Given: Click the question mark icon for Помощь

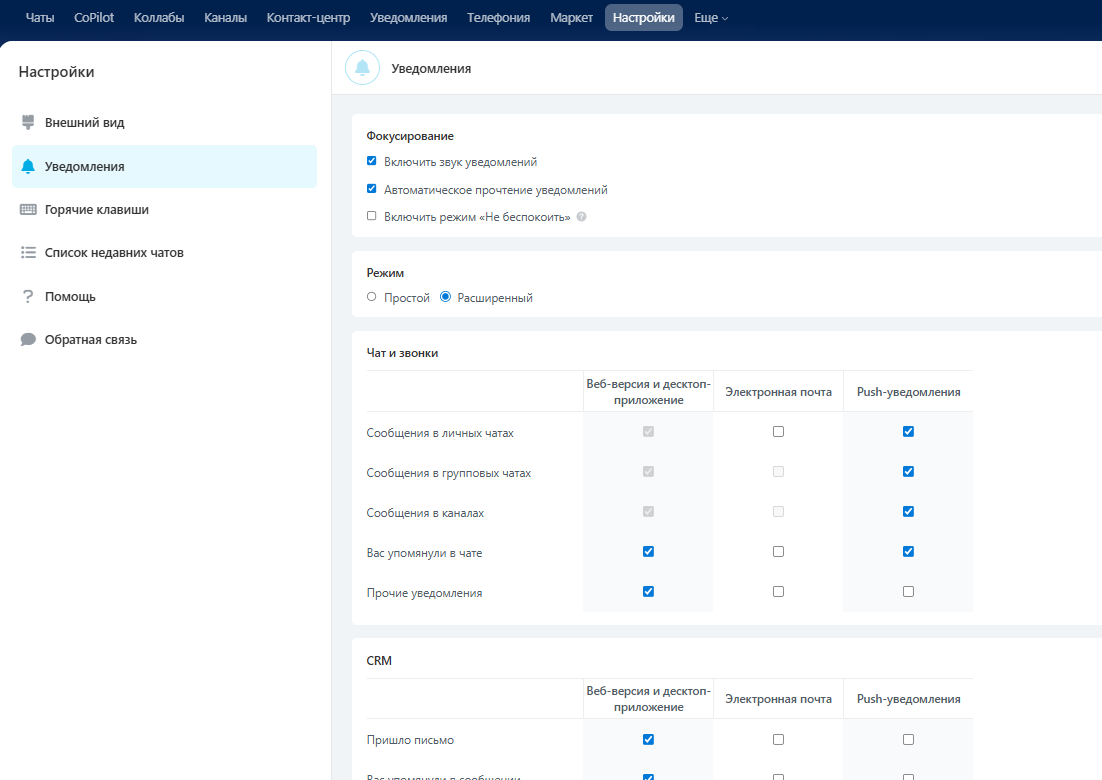Looking at the screenshot, I should pos(28,297).
